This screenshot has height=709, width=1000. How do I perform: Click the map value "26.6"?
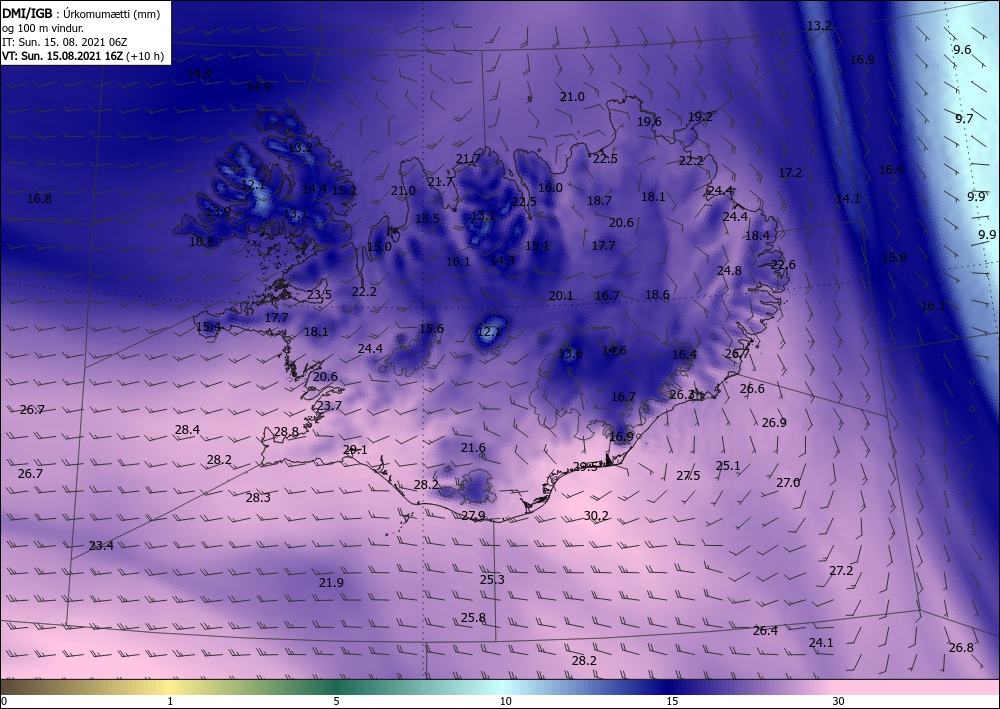pos(752,389)
